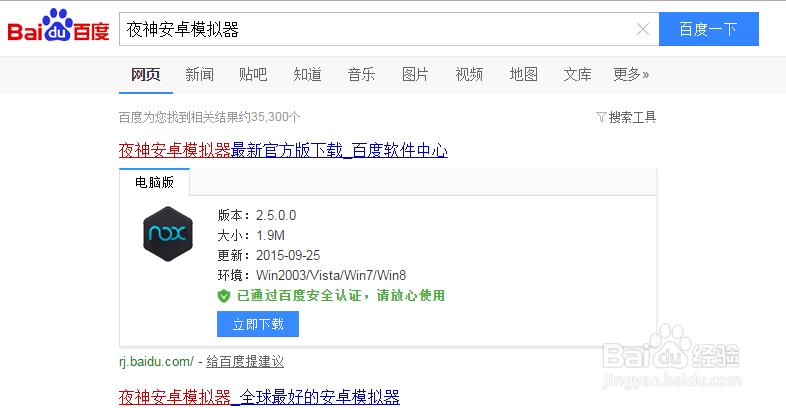
Task: Click the update date 2015-09-25
Action: [x=288, y=256]
